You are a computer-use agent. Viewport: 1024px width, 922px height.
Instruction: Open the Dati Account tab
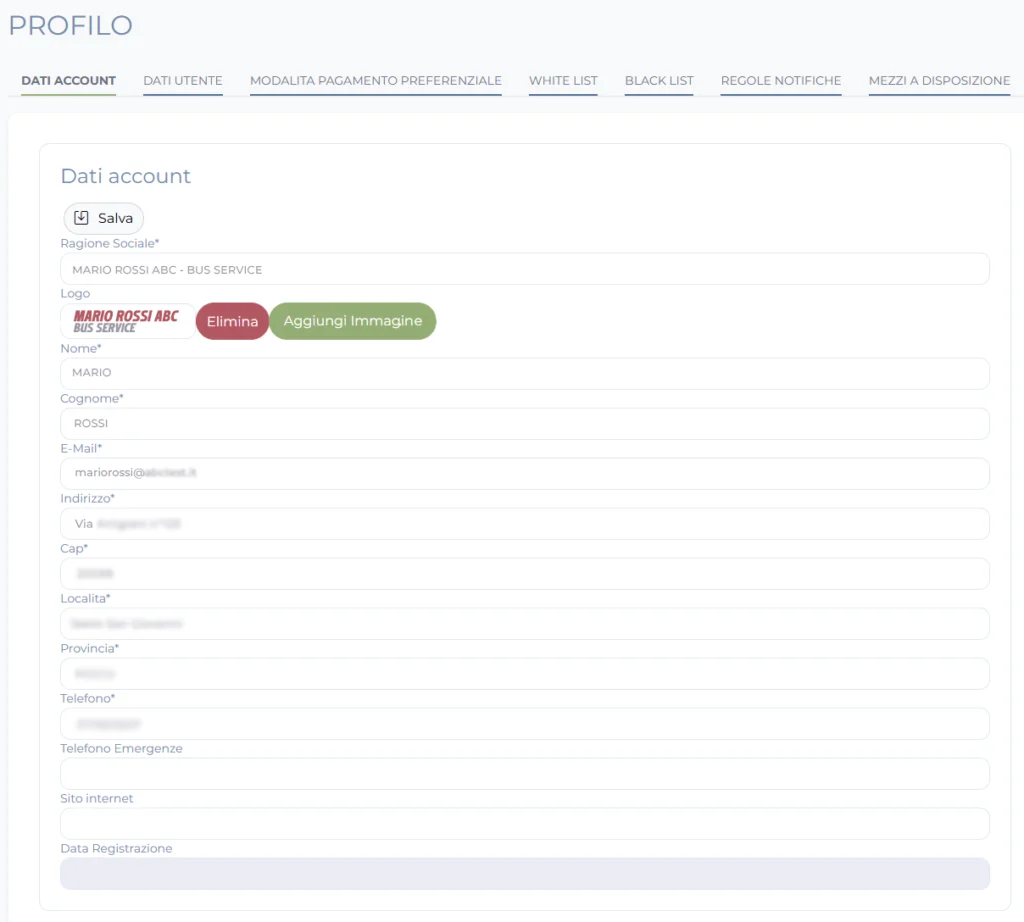[69, 81]
